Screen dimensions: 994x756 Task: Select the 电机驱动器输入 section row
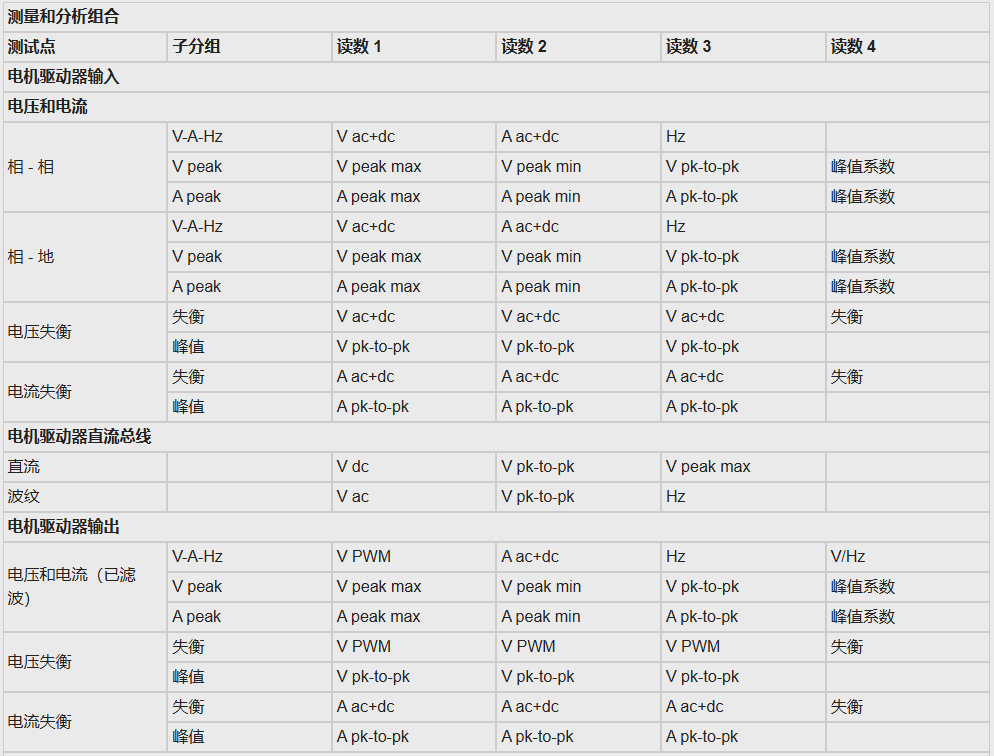pyautogui.click(x=496, y=77)
